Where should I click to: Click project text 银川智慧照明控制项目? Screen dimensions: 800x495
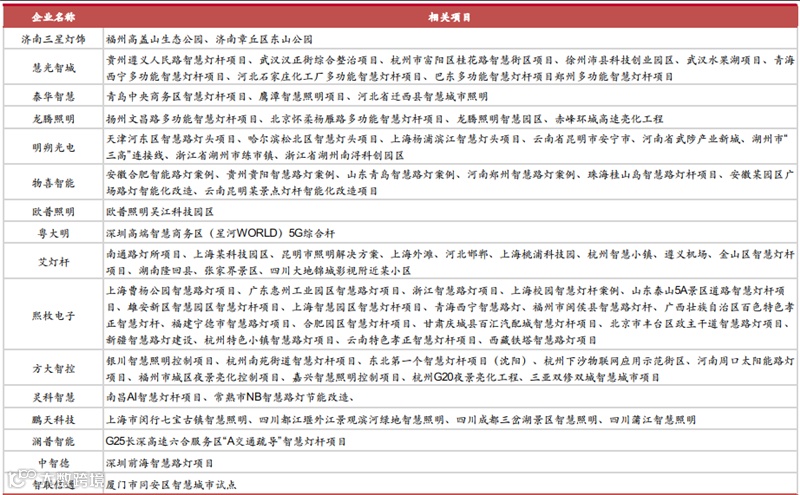pyautogui.click(x=160, y=361)
